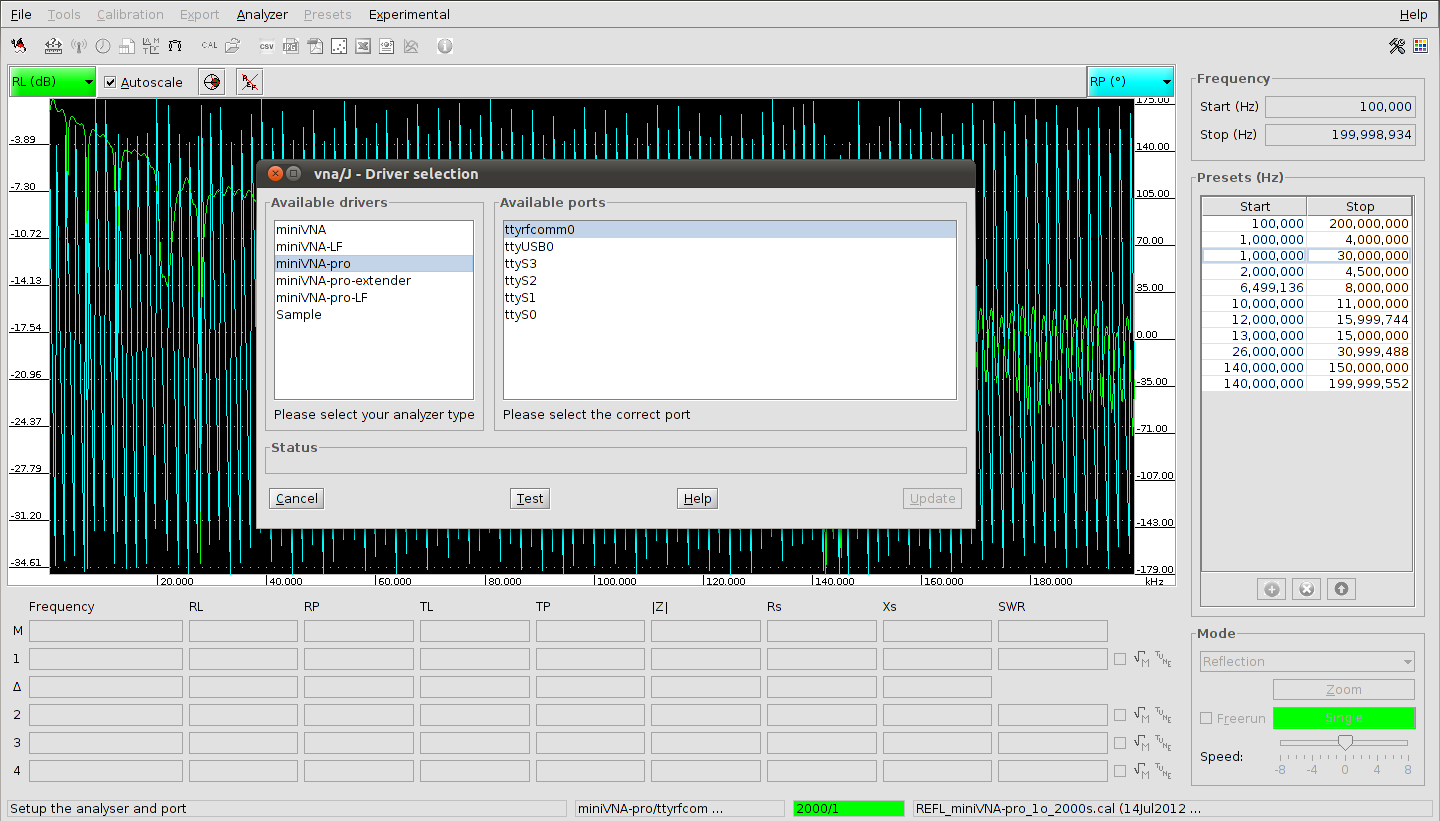Delete the selected preset

pyautogui.click(x=1306, y=588)
